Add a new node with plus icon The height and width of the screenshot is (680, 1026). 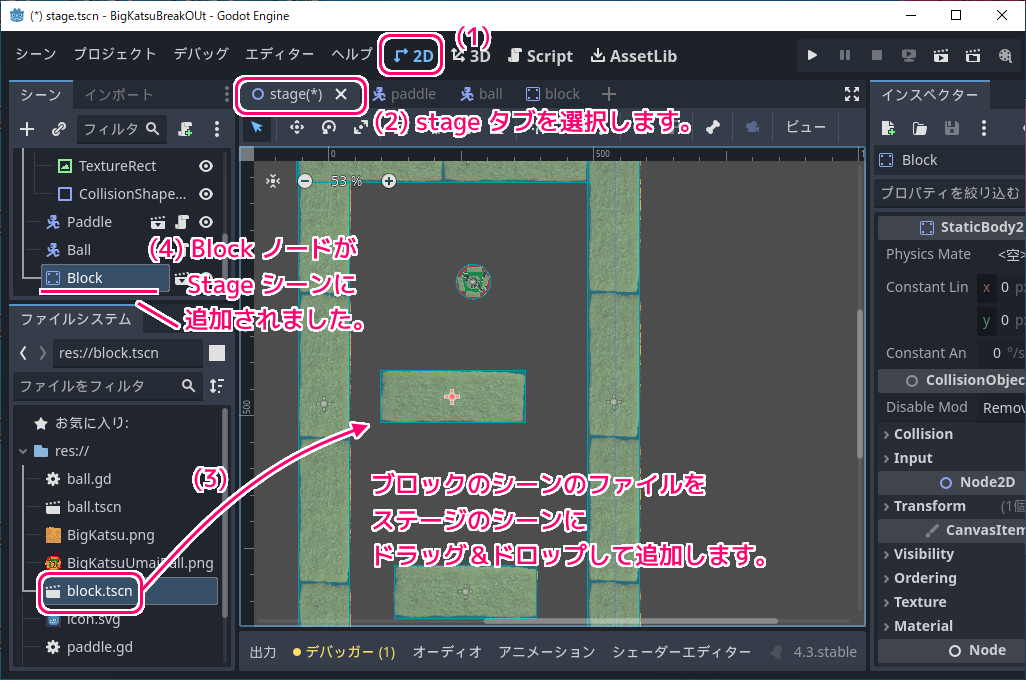click(27, 129)
